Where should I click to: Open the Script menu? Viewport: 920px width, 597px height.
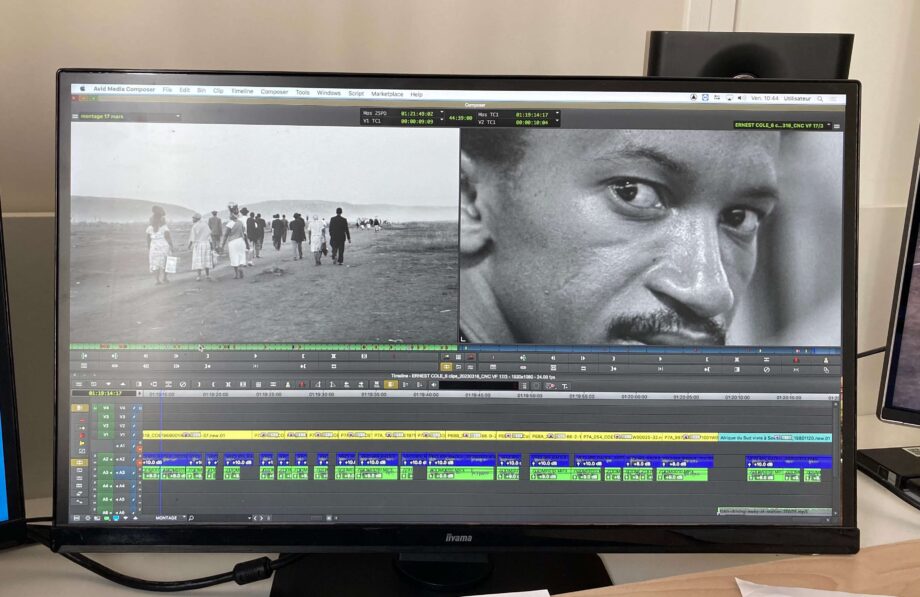tap(356, 93)
